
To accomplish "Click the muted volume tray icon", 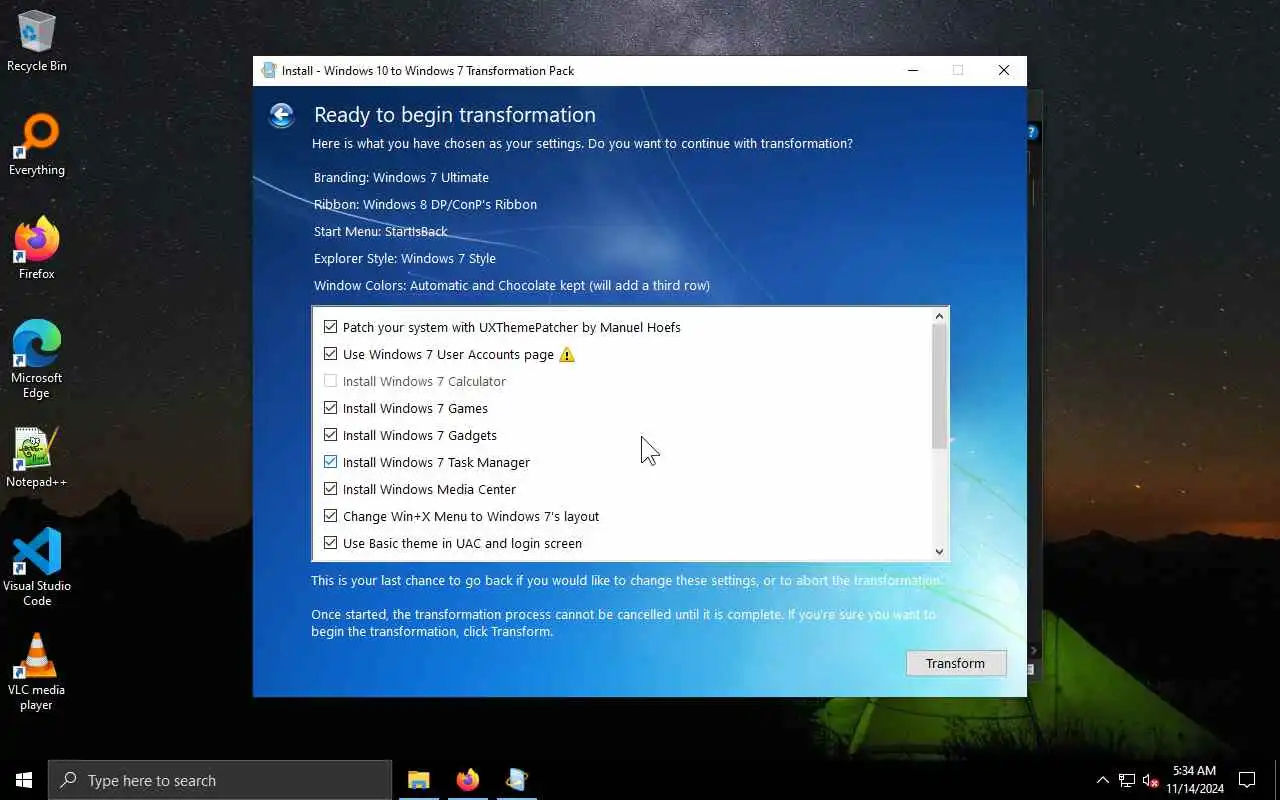I will tap(1150, 780).
